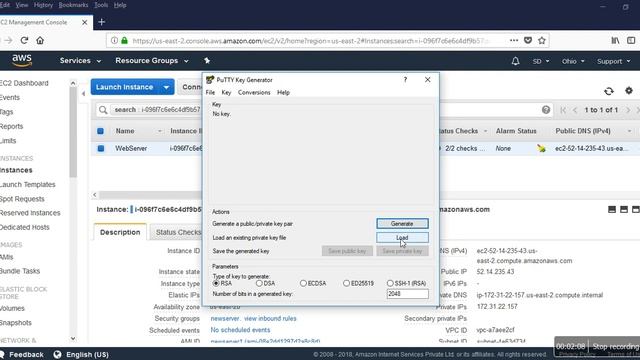Screen dimensions: 640x360
Task: Open PuTTYgen Help menu
Action: [x=283, y=93]
